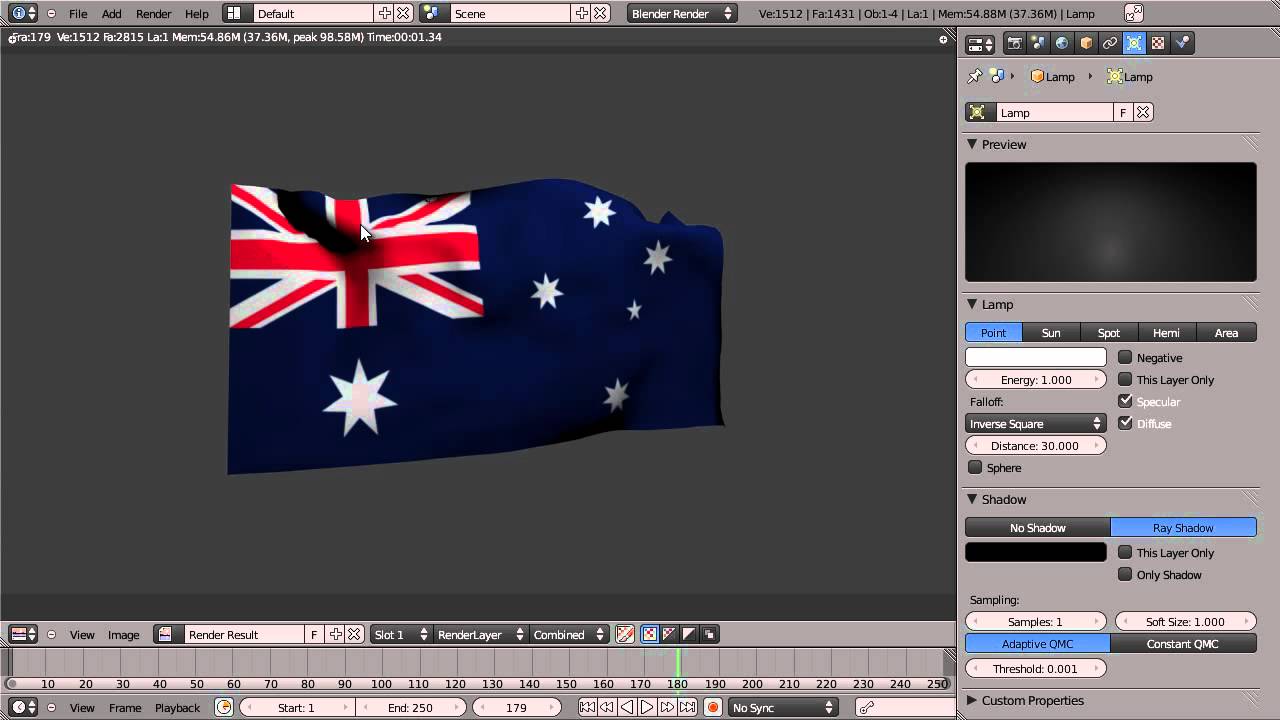Open the Lamp Object Data tab icon
This screenshot has width=1280, height=720.
coord(1134,43)
